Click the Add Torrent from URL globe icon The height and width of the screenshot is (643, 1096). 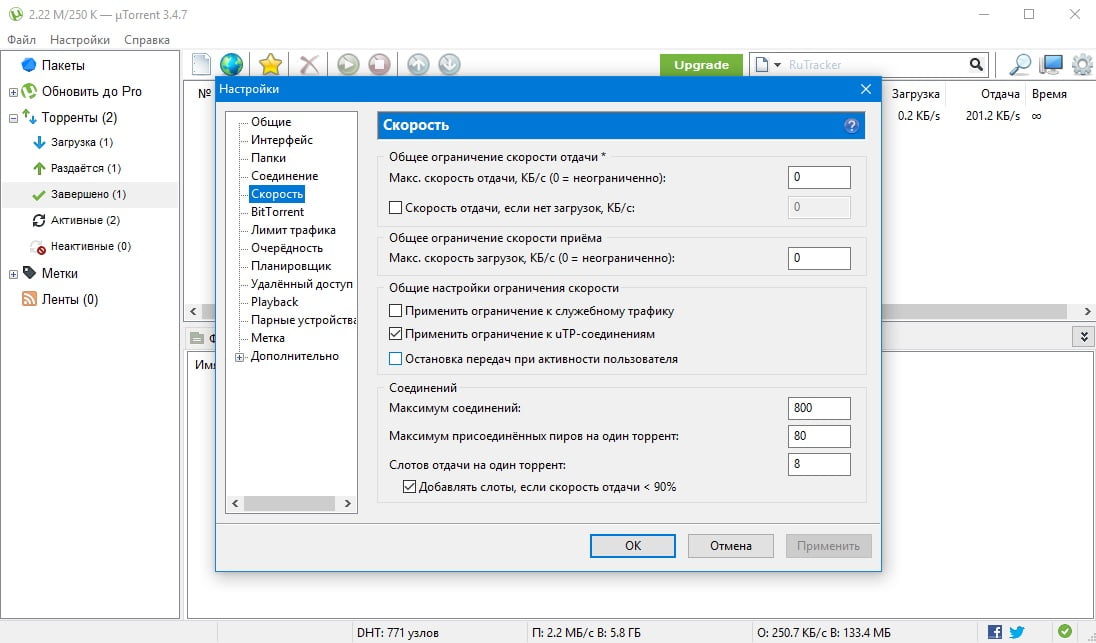click(x=231, y=65)
